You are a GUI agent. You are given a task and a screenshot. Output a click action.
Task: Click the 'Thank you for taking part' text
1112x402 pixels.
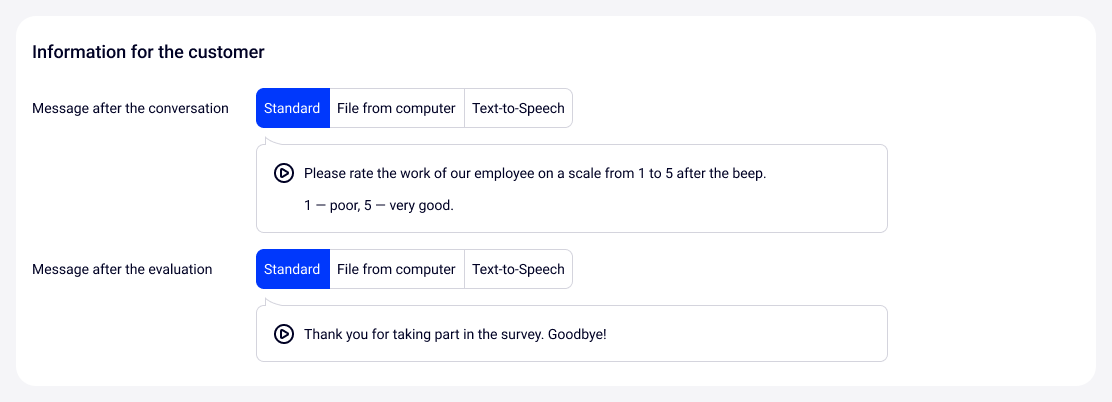(x=420, y=334)
